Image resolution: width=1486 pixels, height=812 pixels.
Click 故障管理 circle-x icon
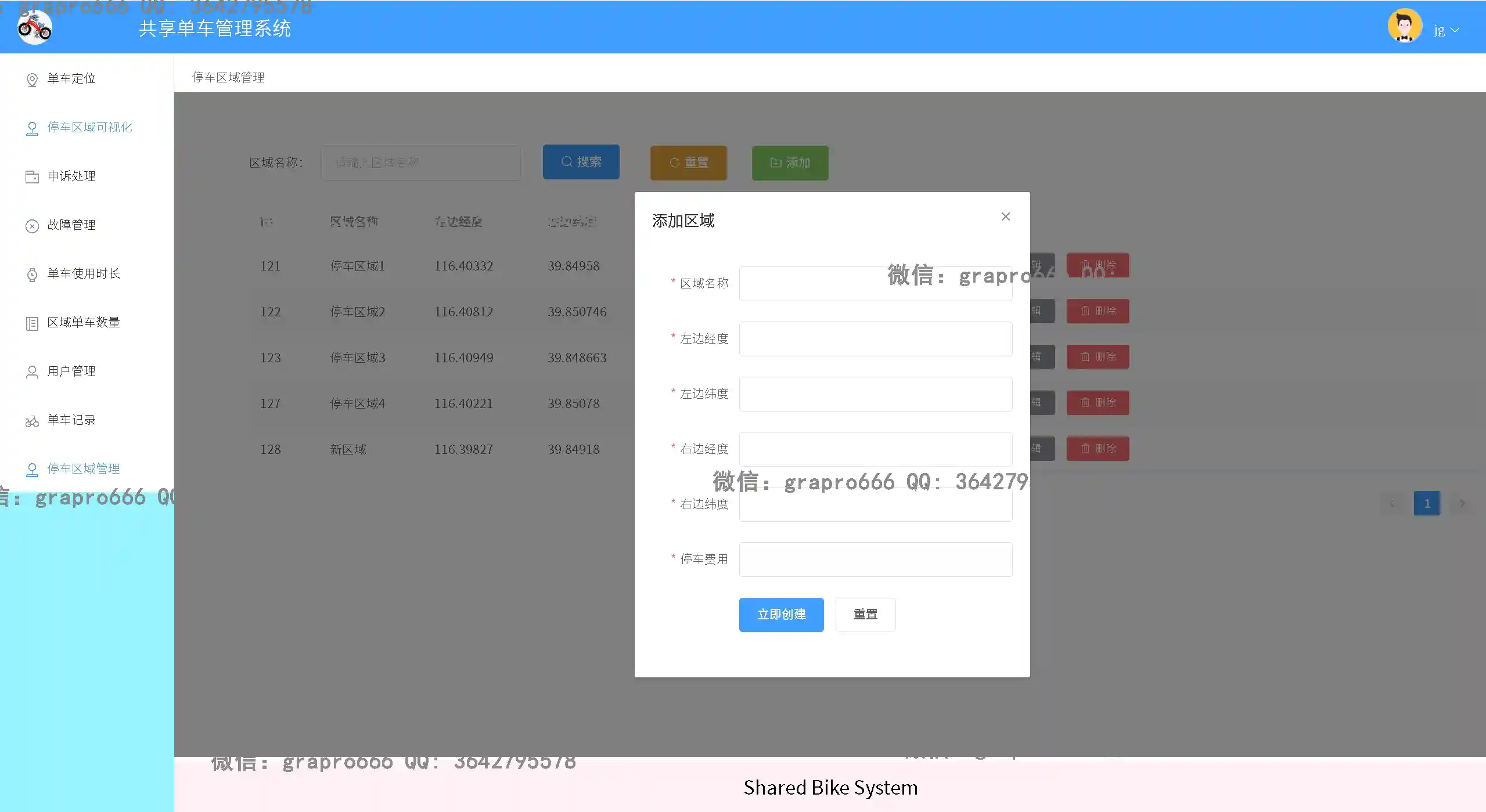32,226
